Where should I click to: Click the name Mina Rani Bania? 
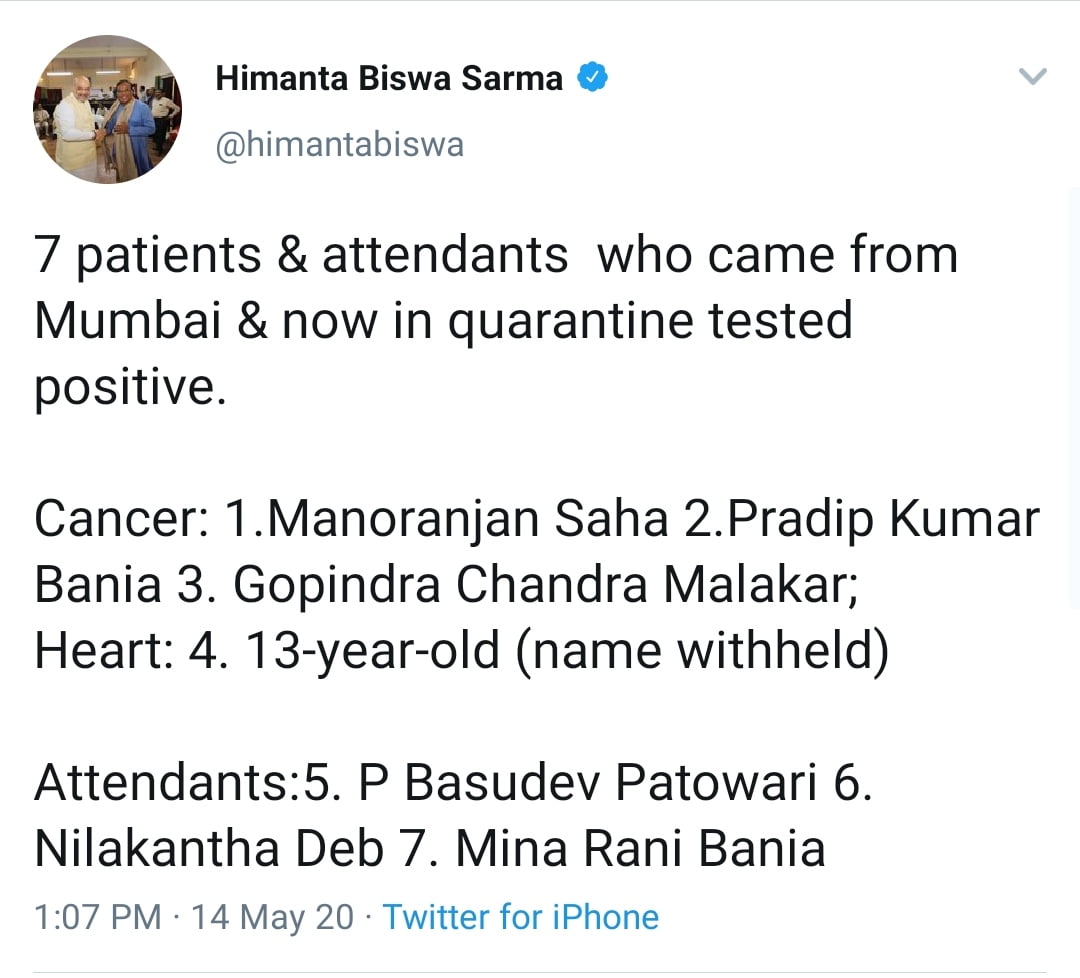(640, 849)
